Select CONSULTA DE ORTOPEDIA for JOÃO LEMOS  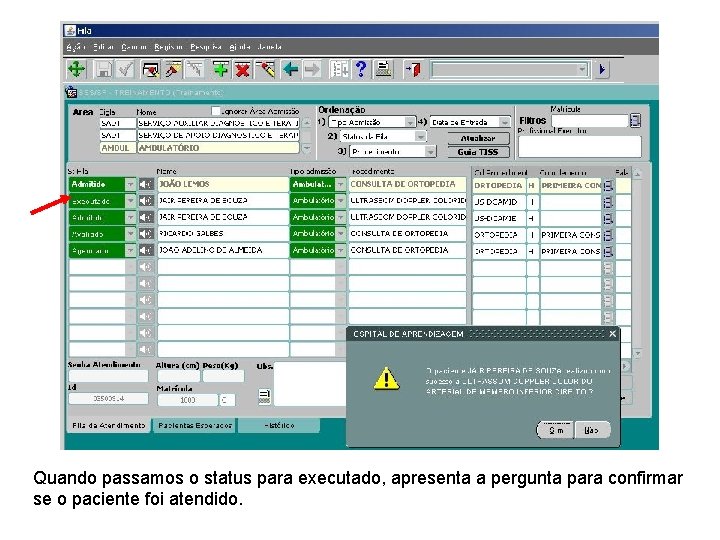pyautogui.click(x=407, y=185)
